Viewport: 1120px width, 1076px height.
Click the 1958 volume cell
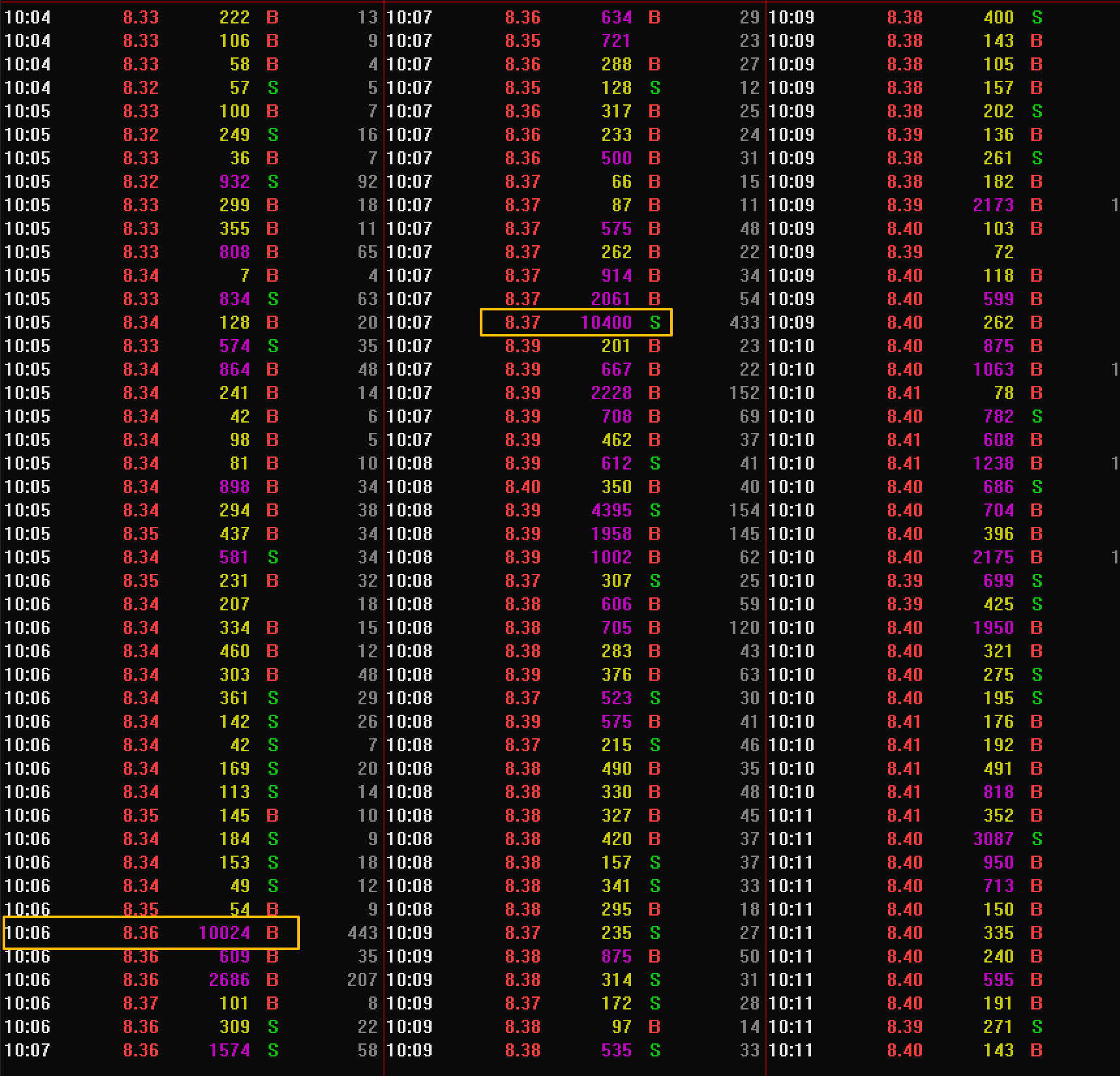click(612, 533)
